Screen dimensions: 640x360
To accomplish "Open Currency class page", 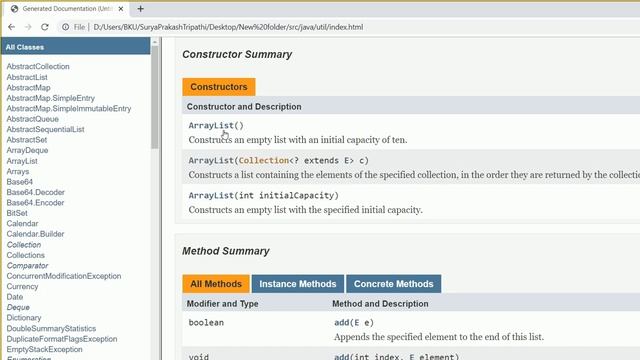I will coord(22,287).
